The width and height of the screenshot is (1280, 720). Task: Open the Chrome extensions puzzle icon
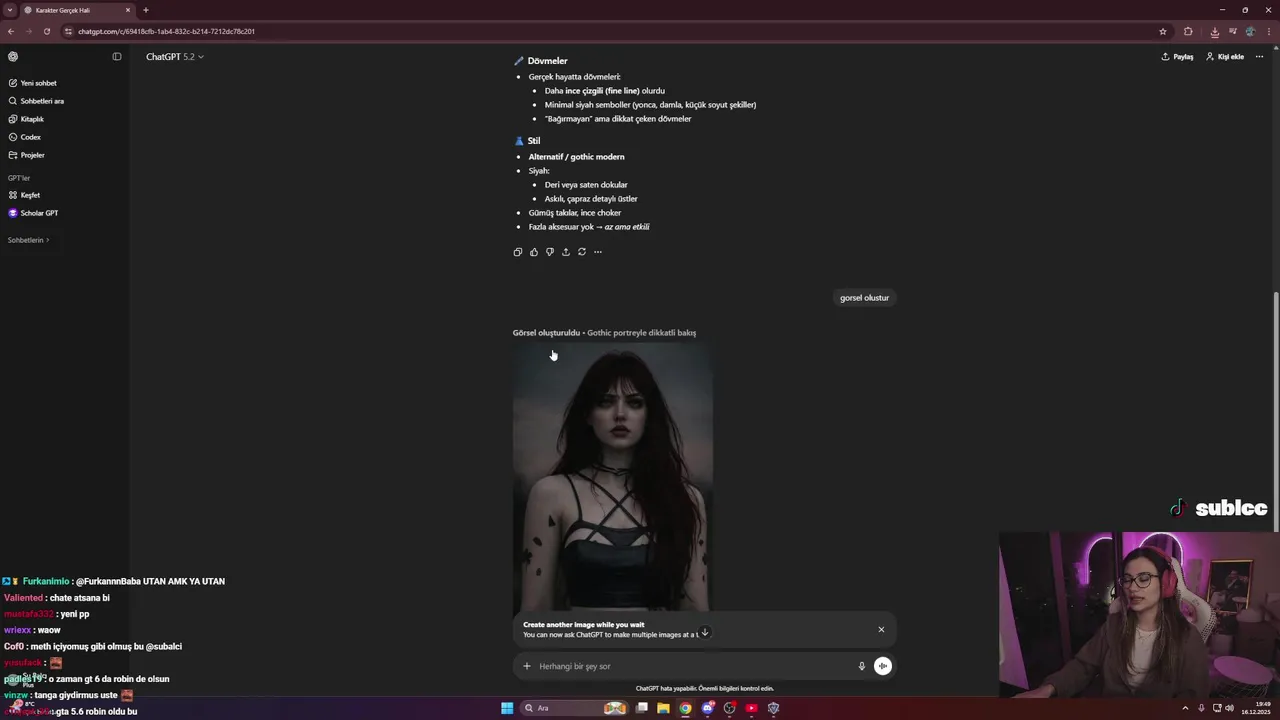[x=1188, y=31]
